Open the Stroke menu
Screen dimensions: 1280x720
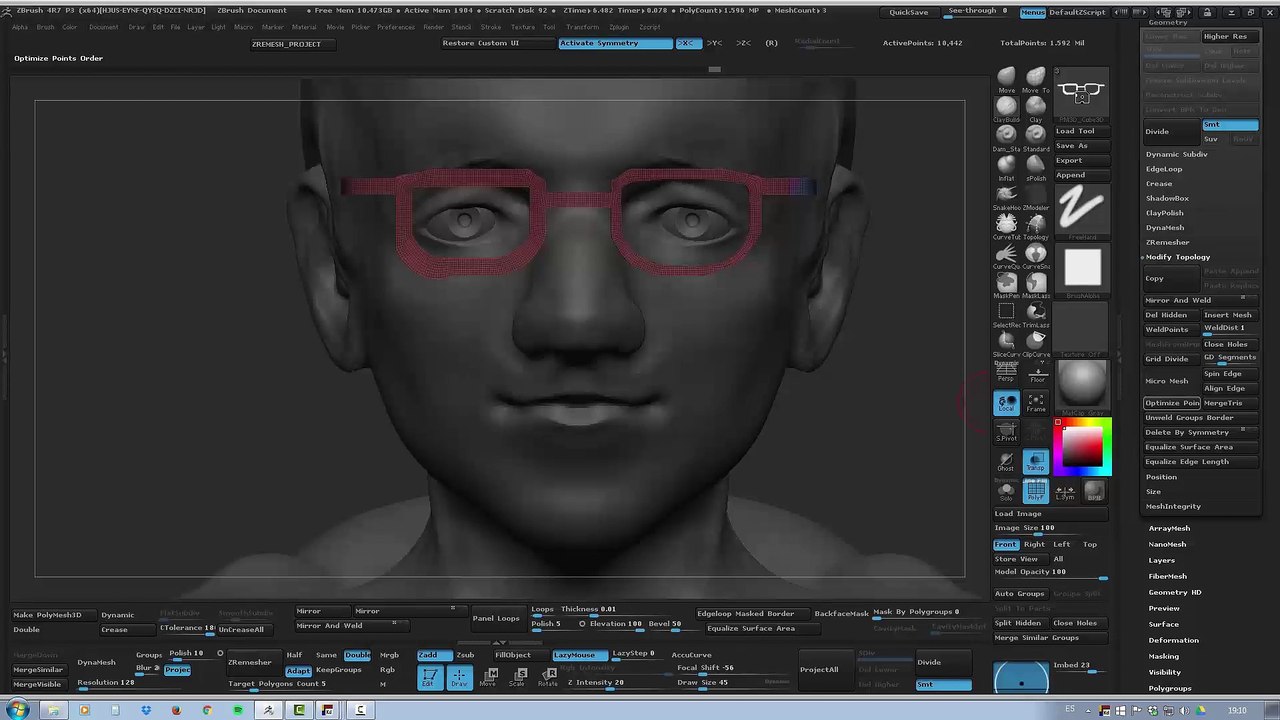(x=491, y=27)
